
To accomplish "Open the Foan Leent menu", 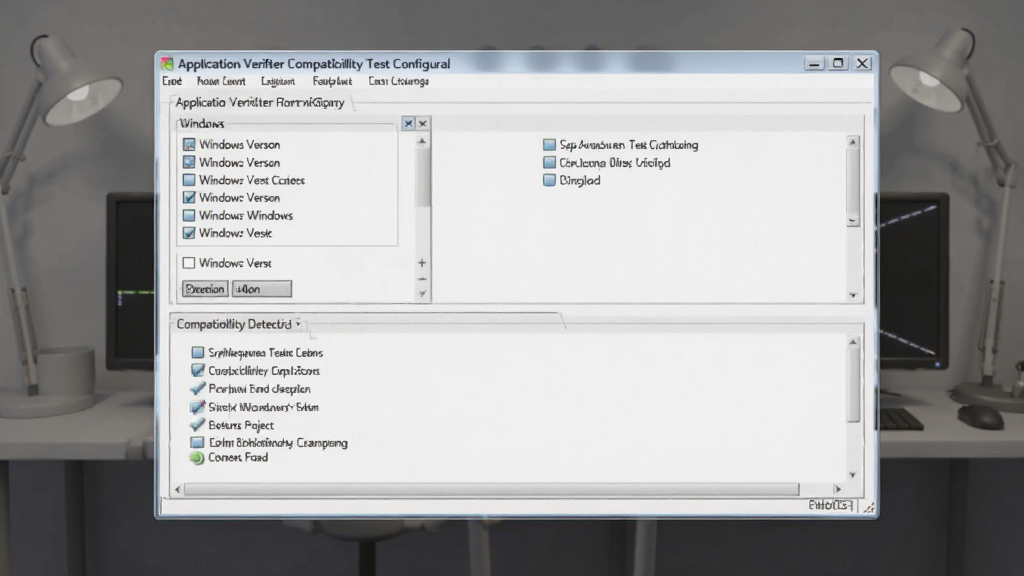I will [x=221, y=81].
